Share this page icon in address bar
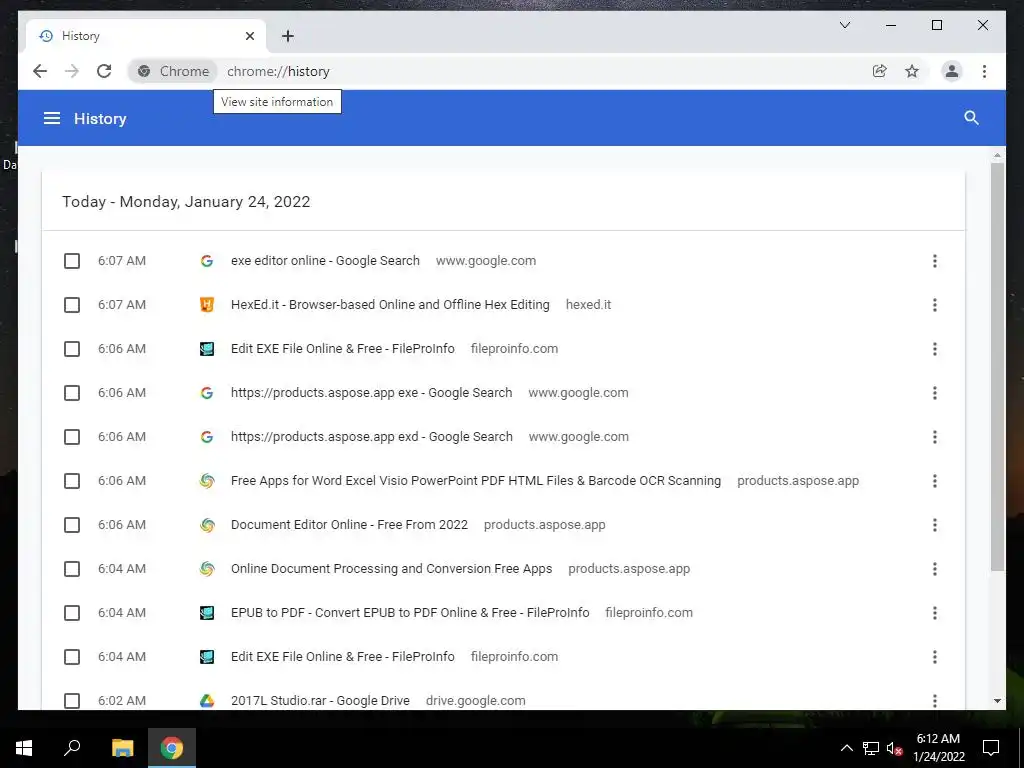Viewport: 1024px width, 768px height. click(x=880, y=71)
